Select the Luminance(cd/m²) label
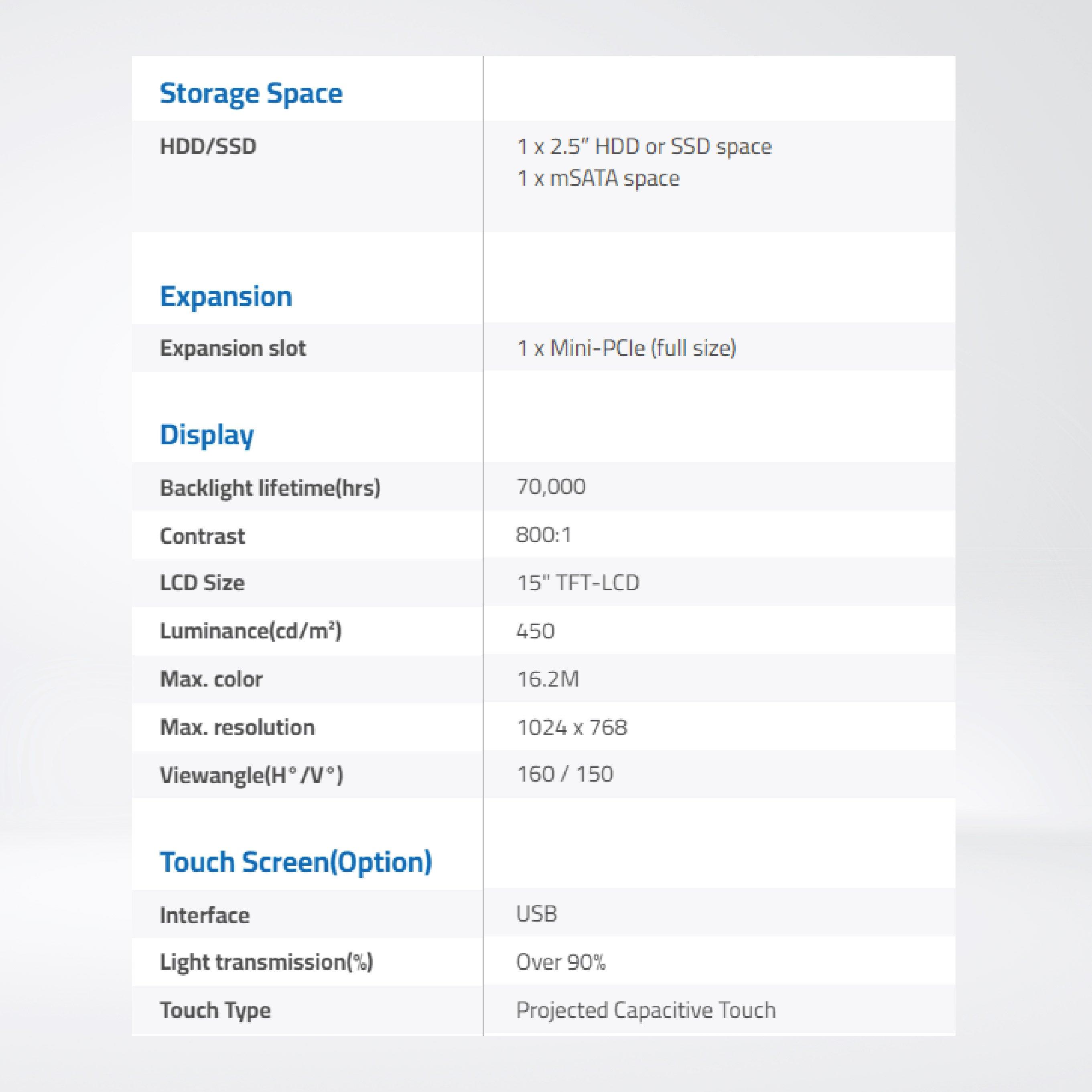Screen dimensions: 1092x1092 (251, 631)
